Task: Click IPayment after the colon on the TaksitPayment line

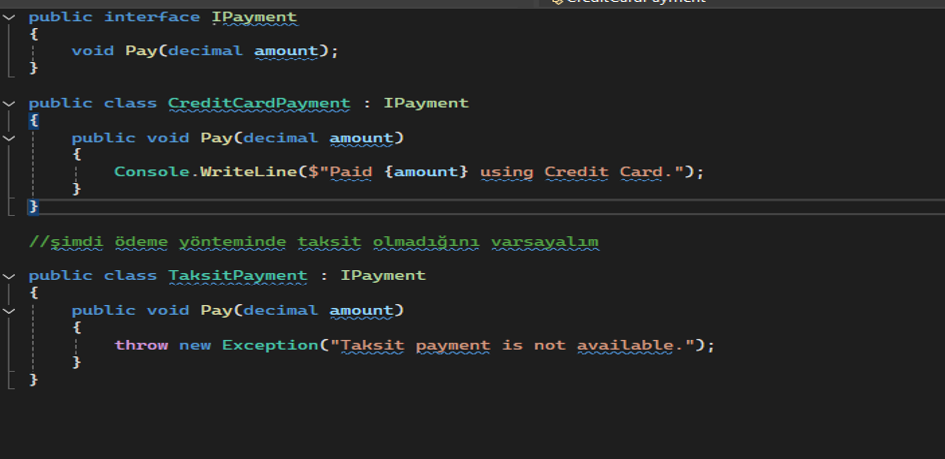Action: click(383, 276)
